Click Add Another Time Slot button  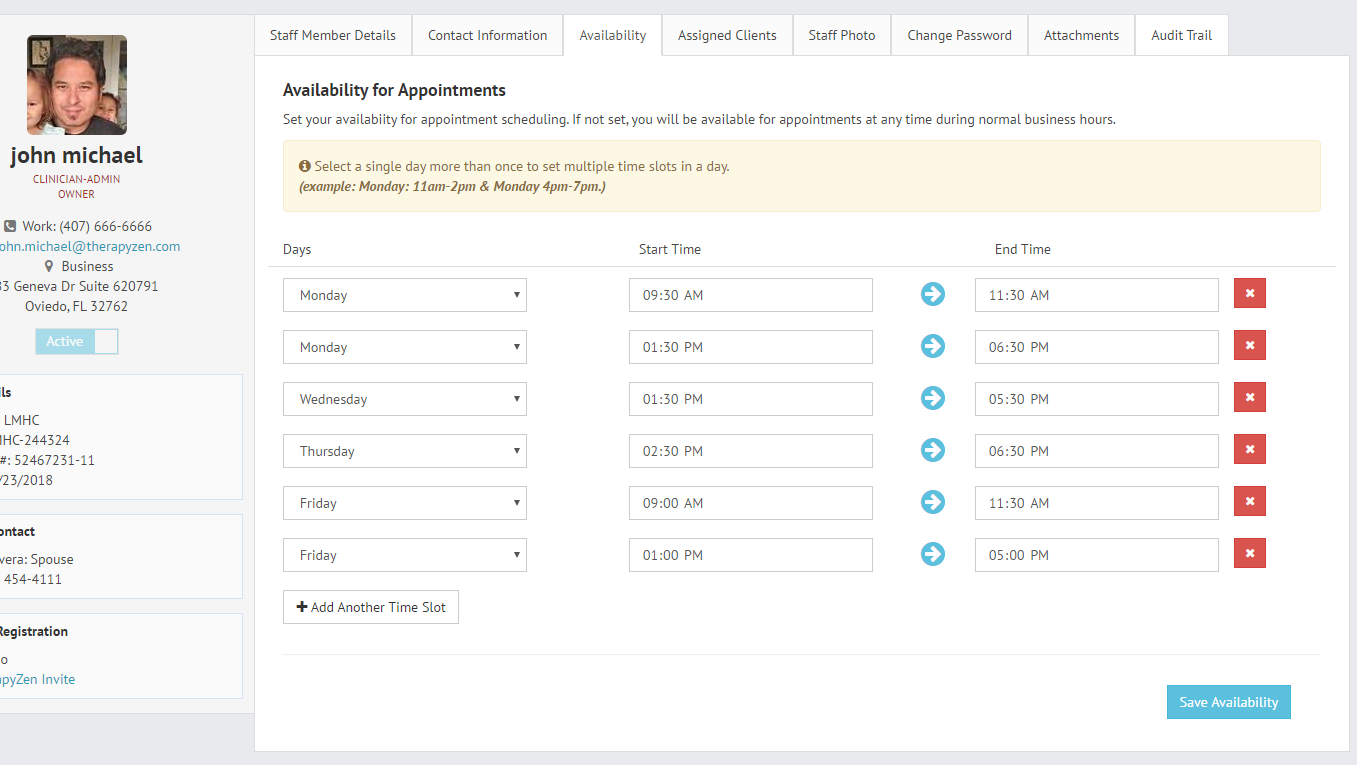click(x=371, y=607)
